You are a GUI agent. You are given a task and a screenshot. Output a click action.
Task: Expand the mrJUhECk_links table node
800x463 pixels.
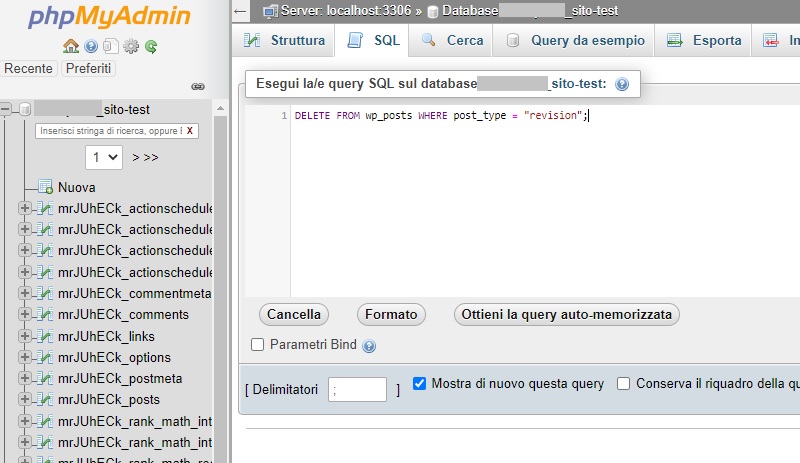[24, 335]
